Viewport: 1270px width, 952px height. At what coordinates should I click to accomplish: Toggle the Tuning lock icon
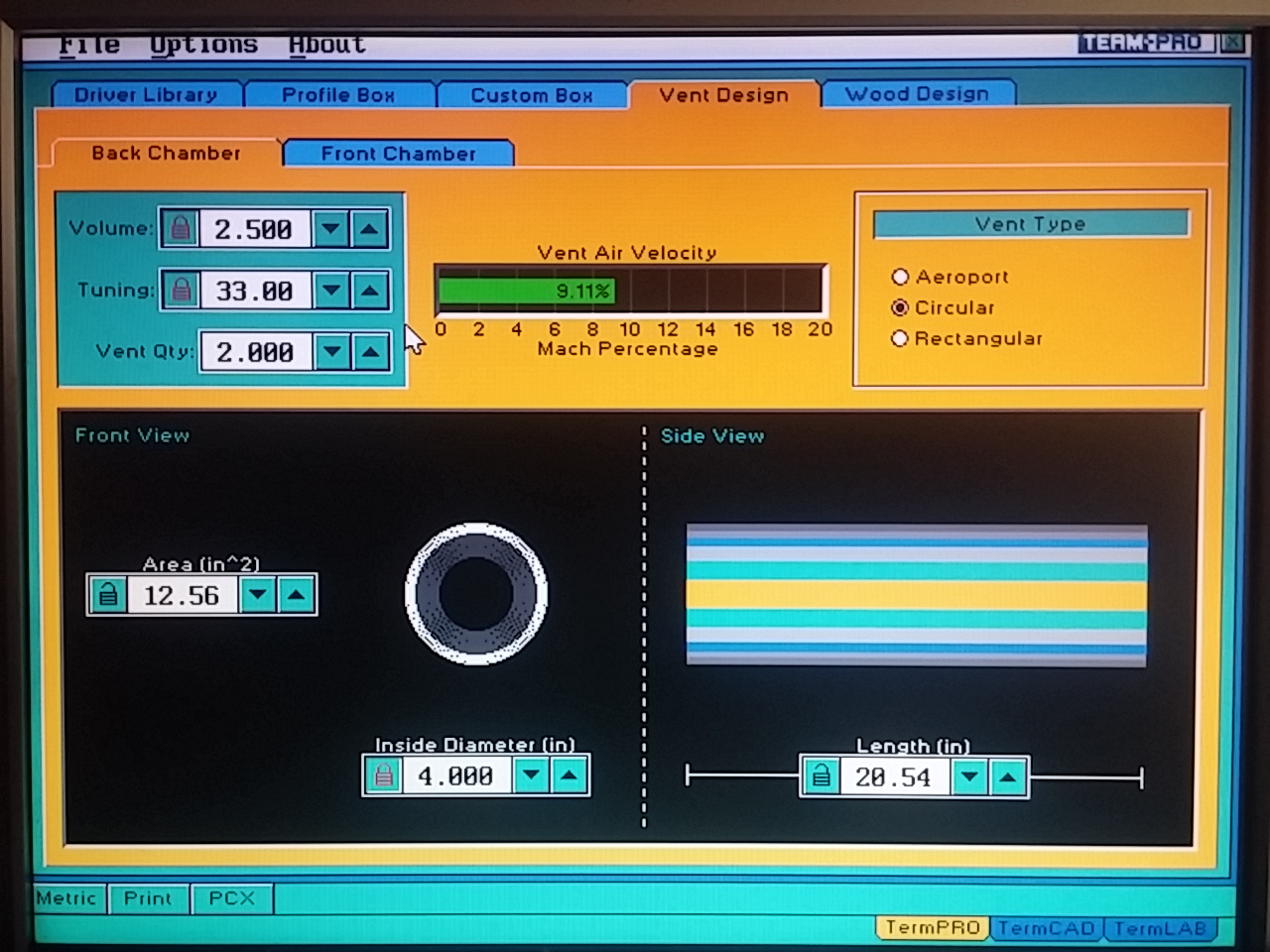181,291
